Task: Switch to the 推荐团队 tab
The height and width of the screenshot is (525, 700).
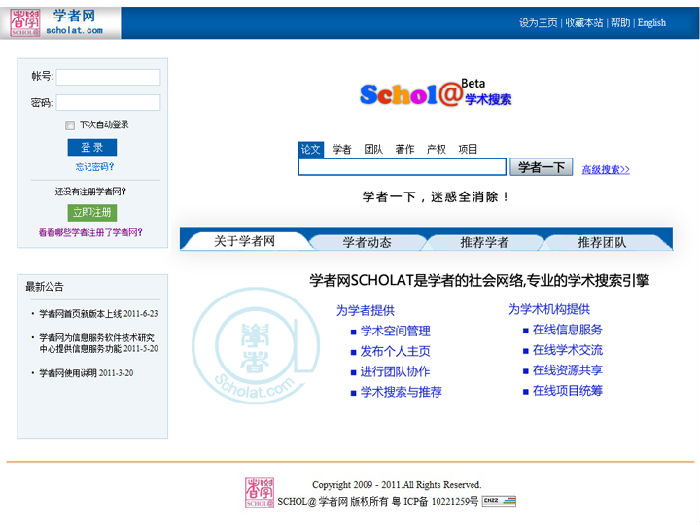Action: 602,242
